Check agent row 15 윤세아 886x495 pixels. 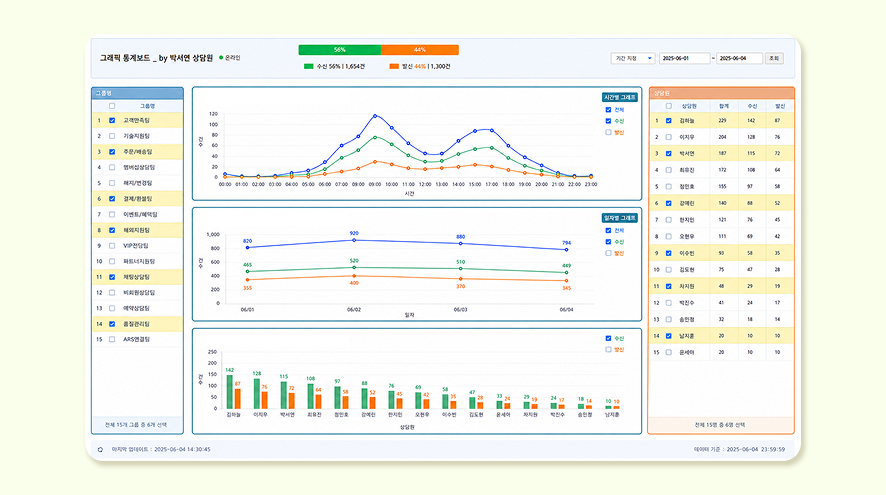pyautogui.click(x=669, y=353)
